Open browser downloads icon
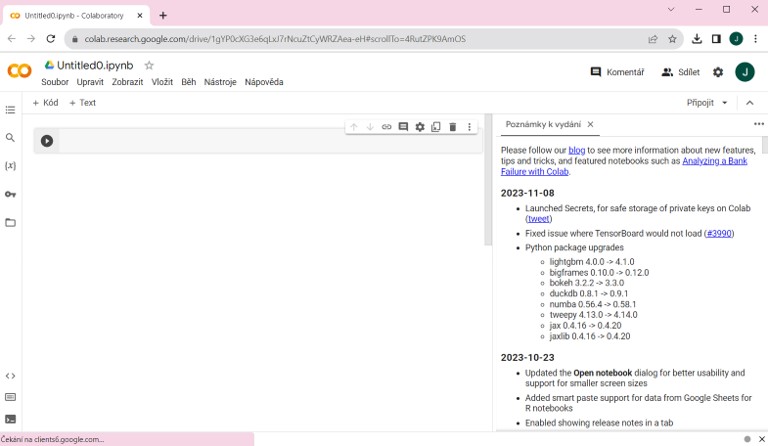The width and height of the screenshot is (768, 446). pos(697,39)
